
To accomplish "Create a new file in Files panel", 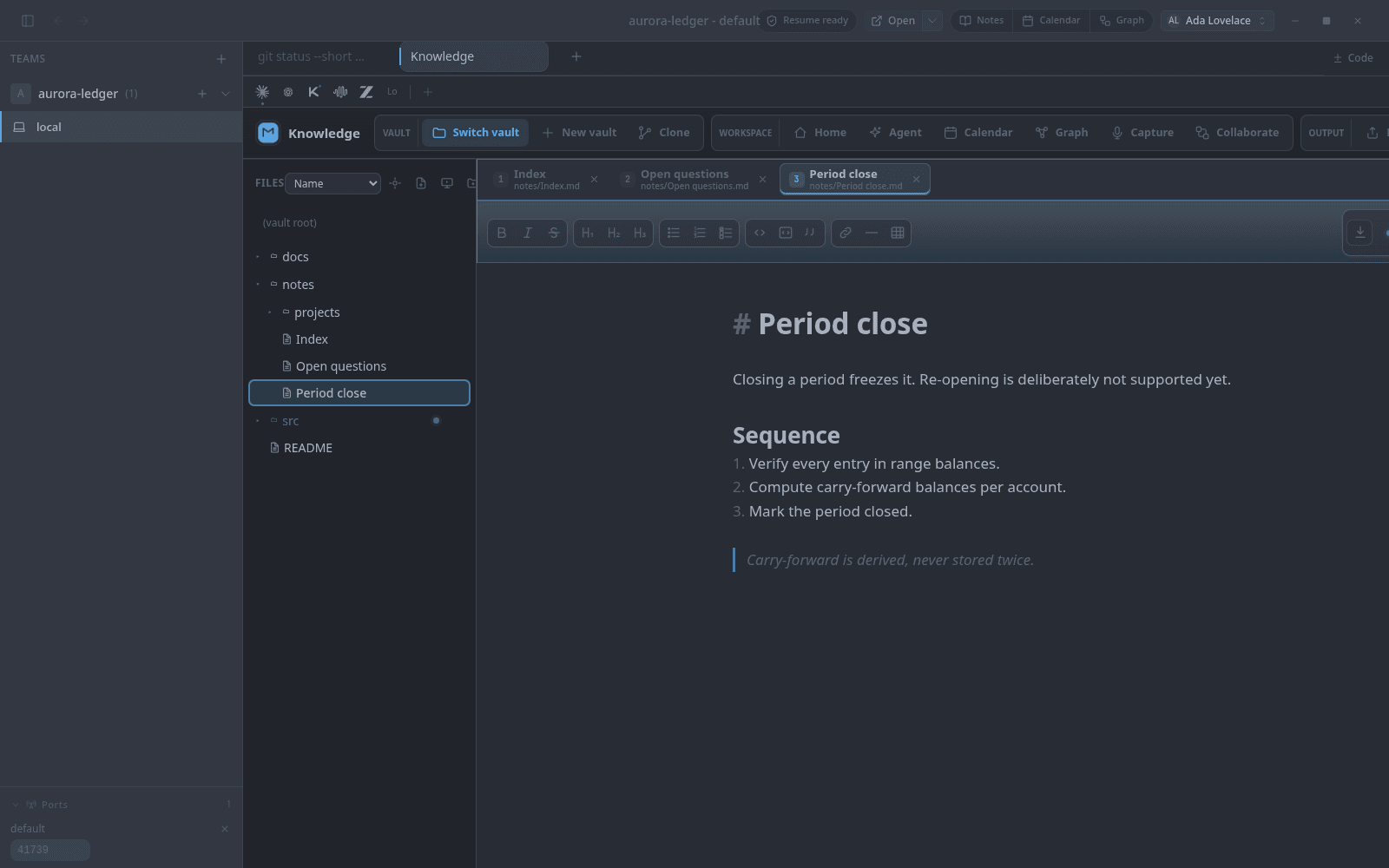I will (x=421, y=183).
